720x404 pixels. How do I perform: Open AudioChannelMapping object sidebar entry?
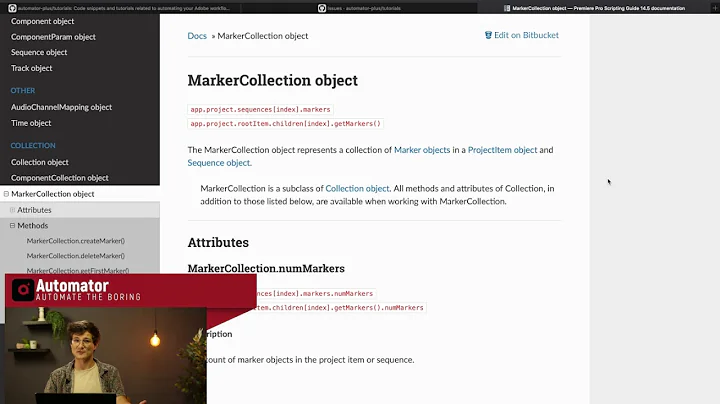[x=62, y=107]
